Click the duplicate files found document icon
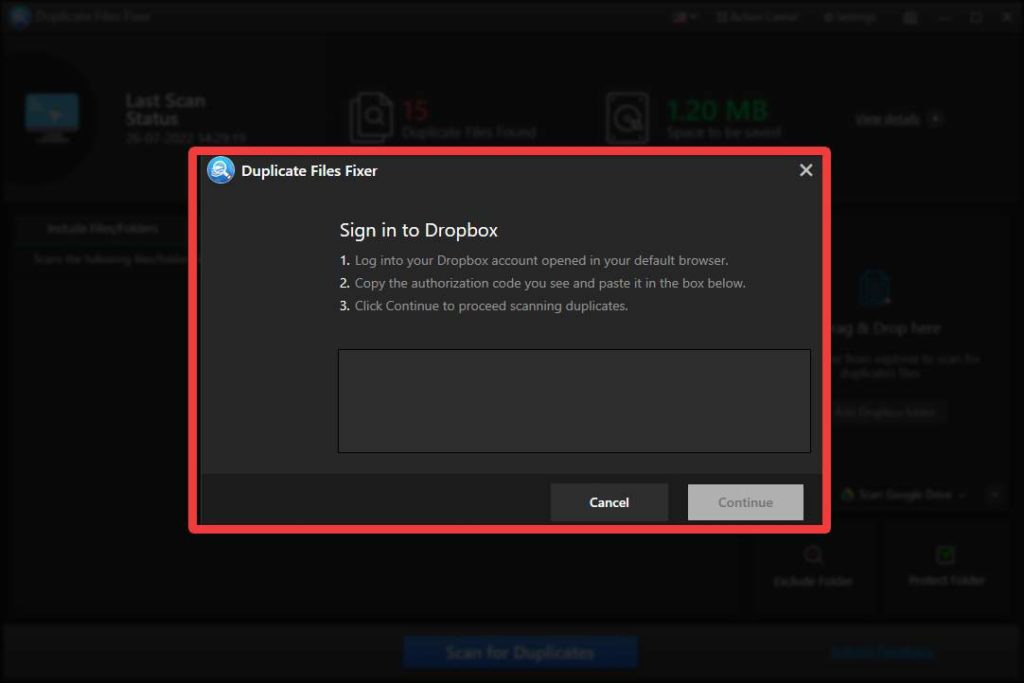 (x=371, y=118)
